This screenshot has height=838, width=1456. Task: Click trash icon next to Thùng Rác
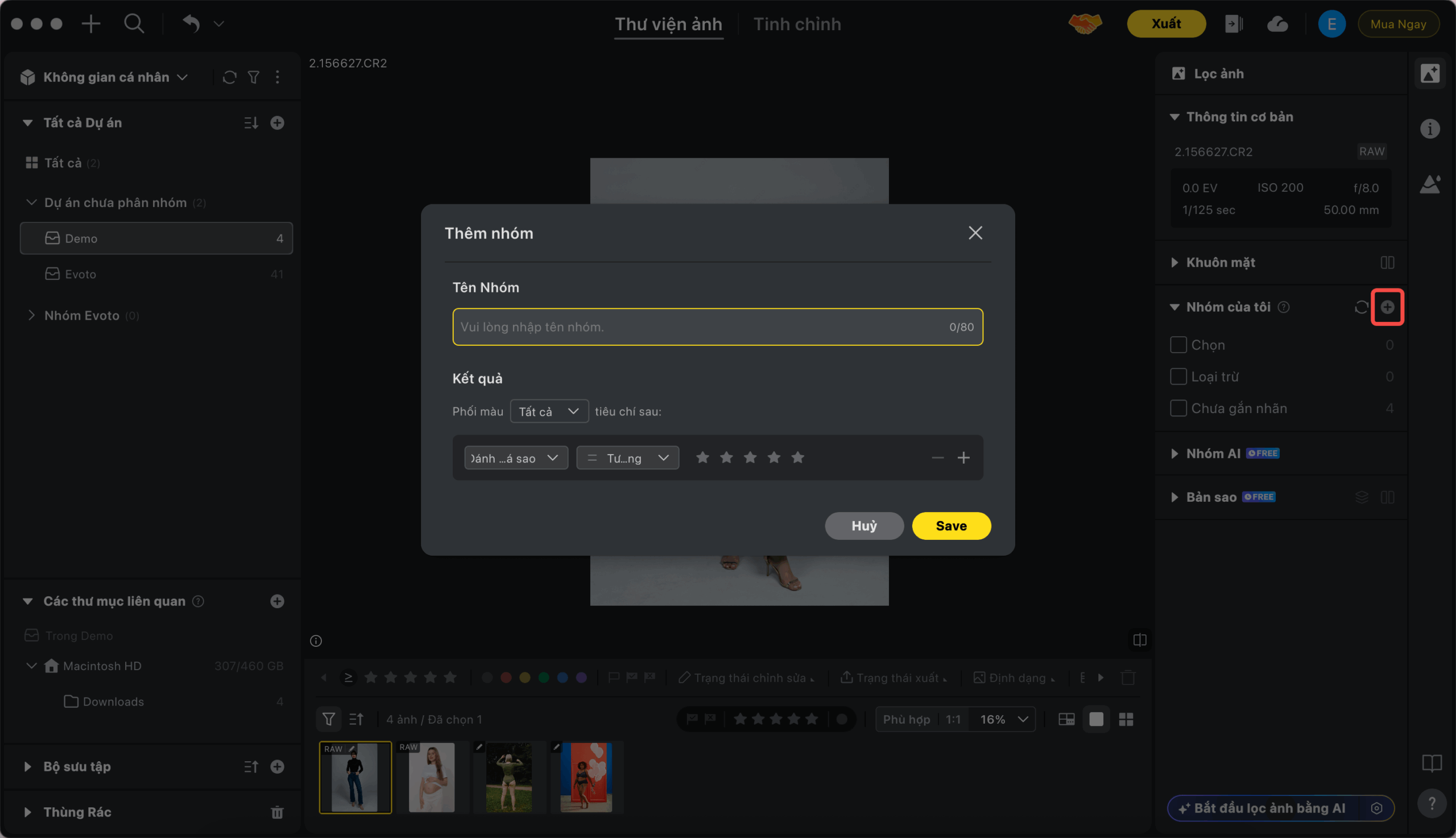277,812
